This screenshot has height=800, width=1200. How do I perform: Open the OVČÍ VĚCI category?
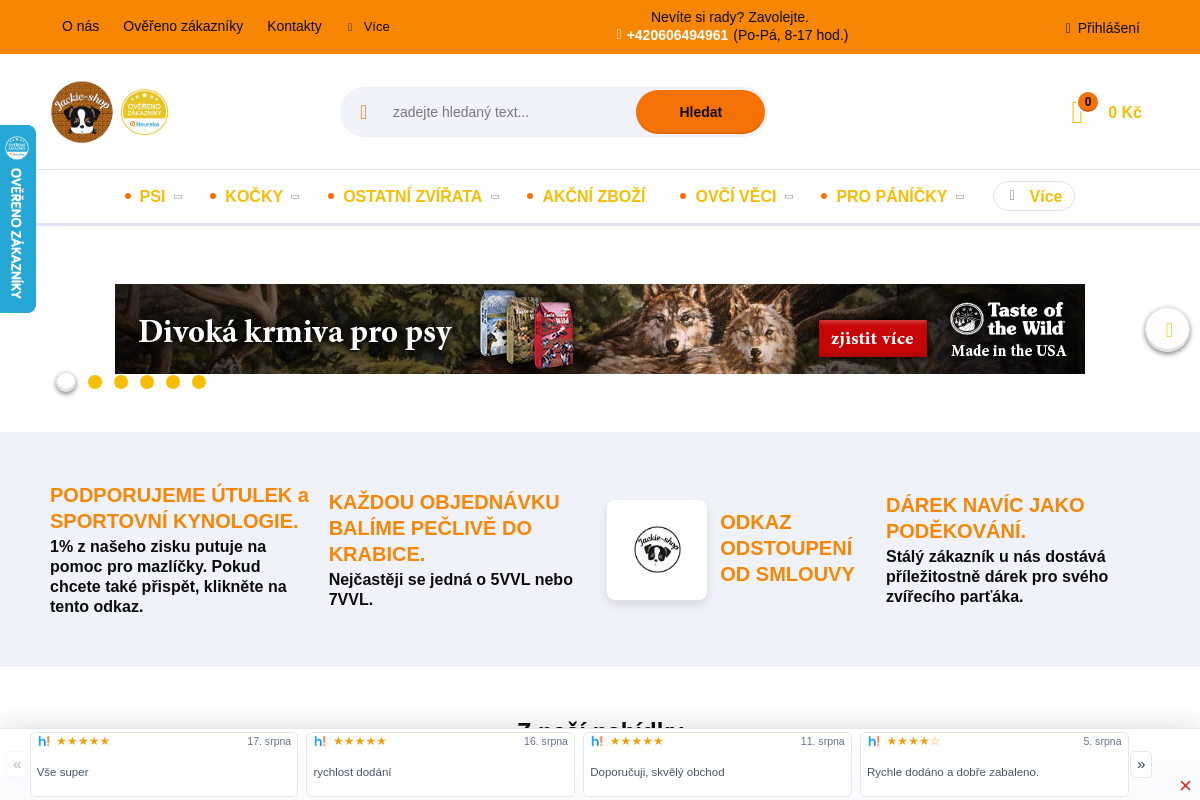[736, 197]
